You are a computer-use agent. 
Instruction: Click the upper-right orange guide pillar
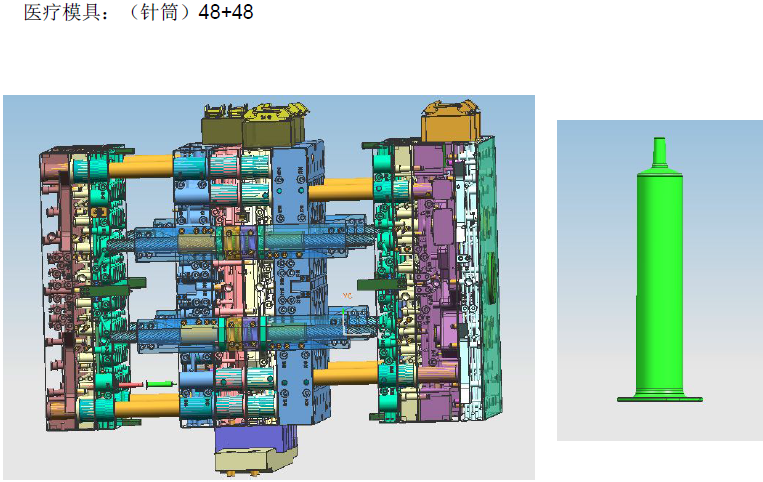click(340, 188)
